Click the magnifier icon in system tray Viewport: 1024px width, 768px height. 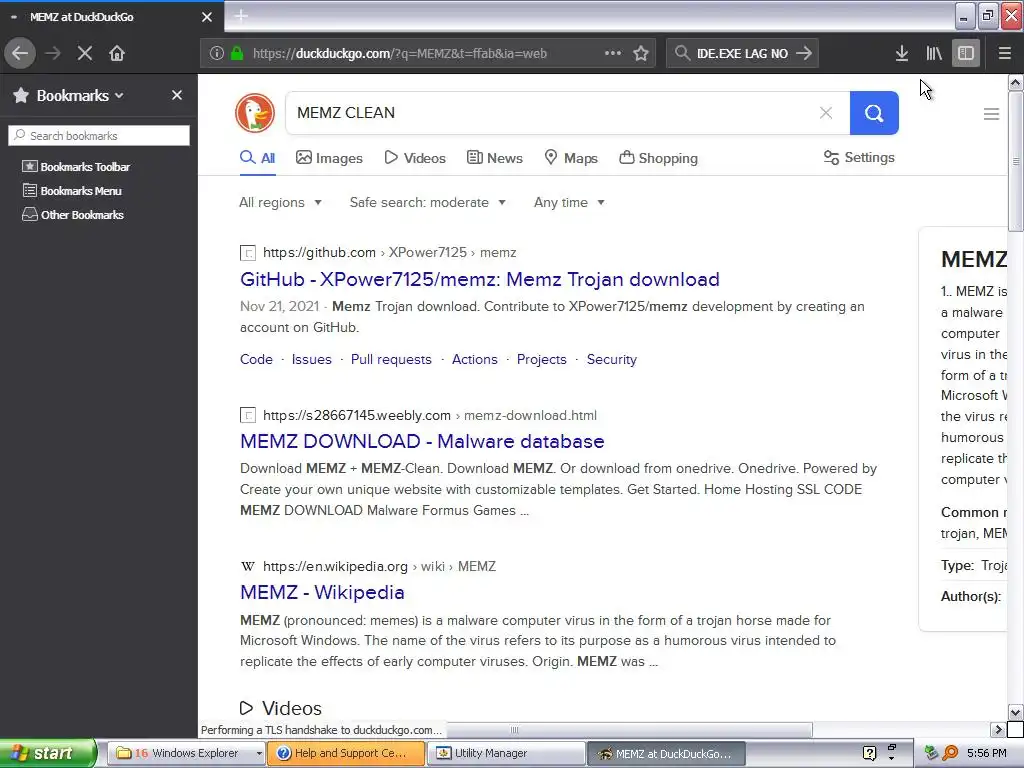click(950, 753)
